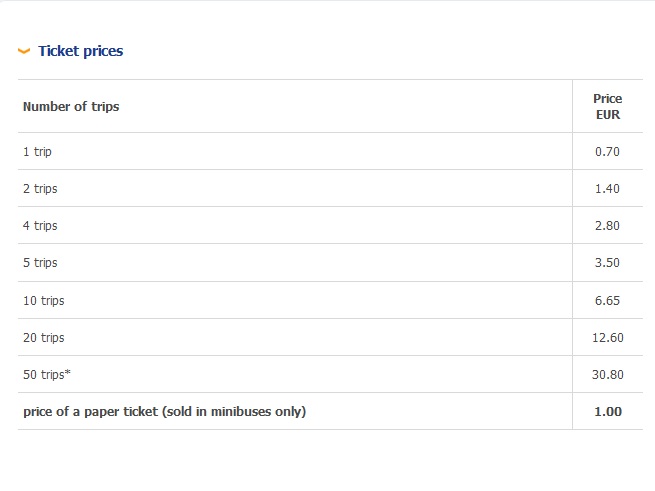Click the 0.70 price cell
This screenshot has width=655, height=491.
click(x=607, y=152)
